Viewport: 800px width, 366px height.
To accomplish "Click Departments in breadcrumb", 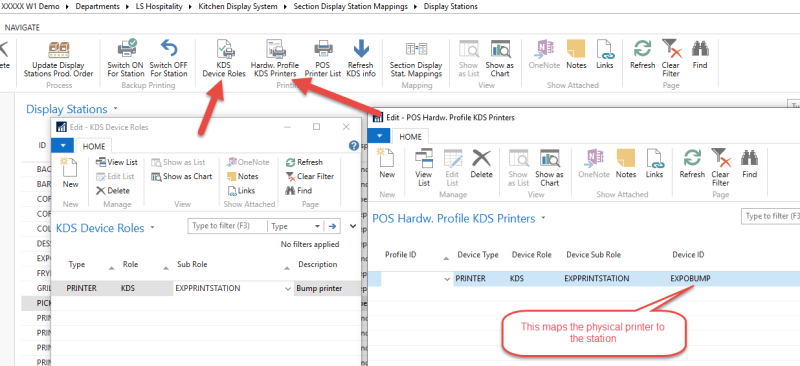I will [x=97, y=7].
